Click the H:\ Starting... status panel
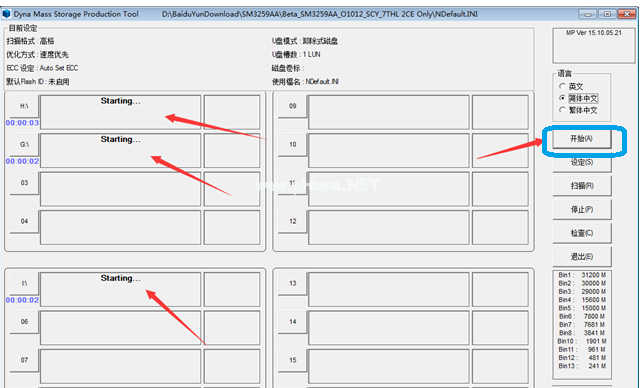The height and width of the screenshot is (388, 644). click(x=120, y=112)
